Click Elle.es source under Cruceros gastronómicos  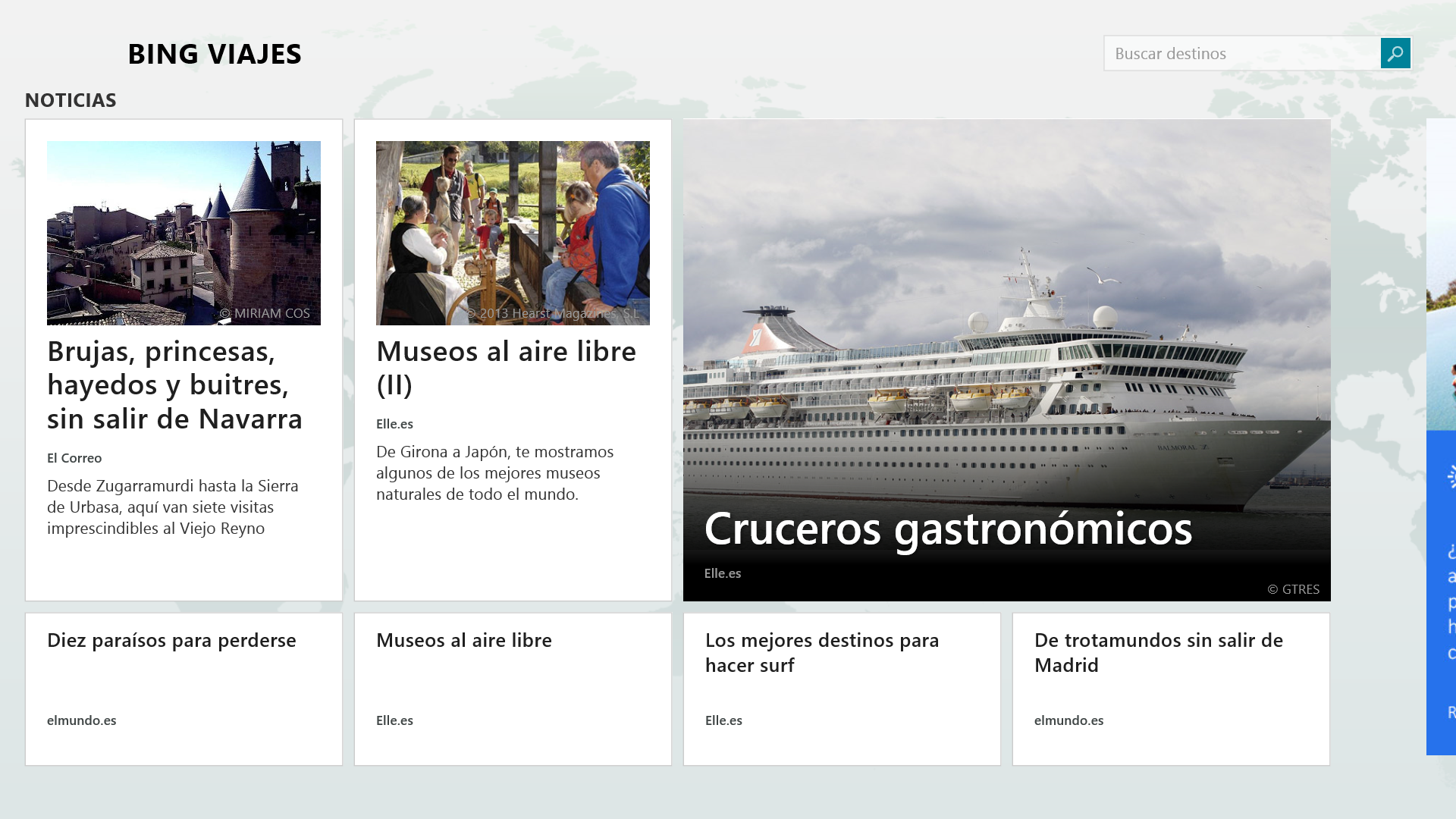(x=722, y=573)
